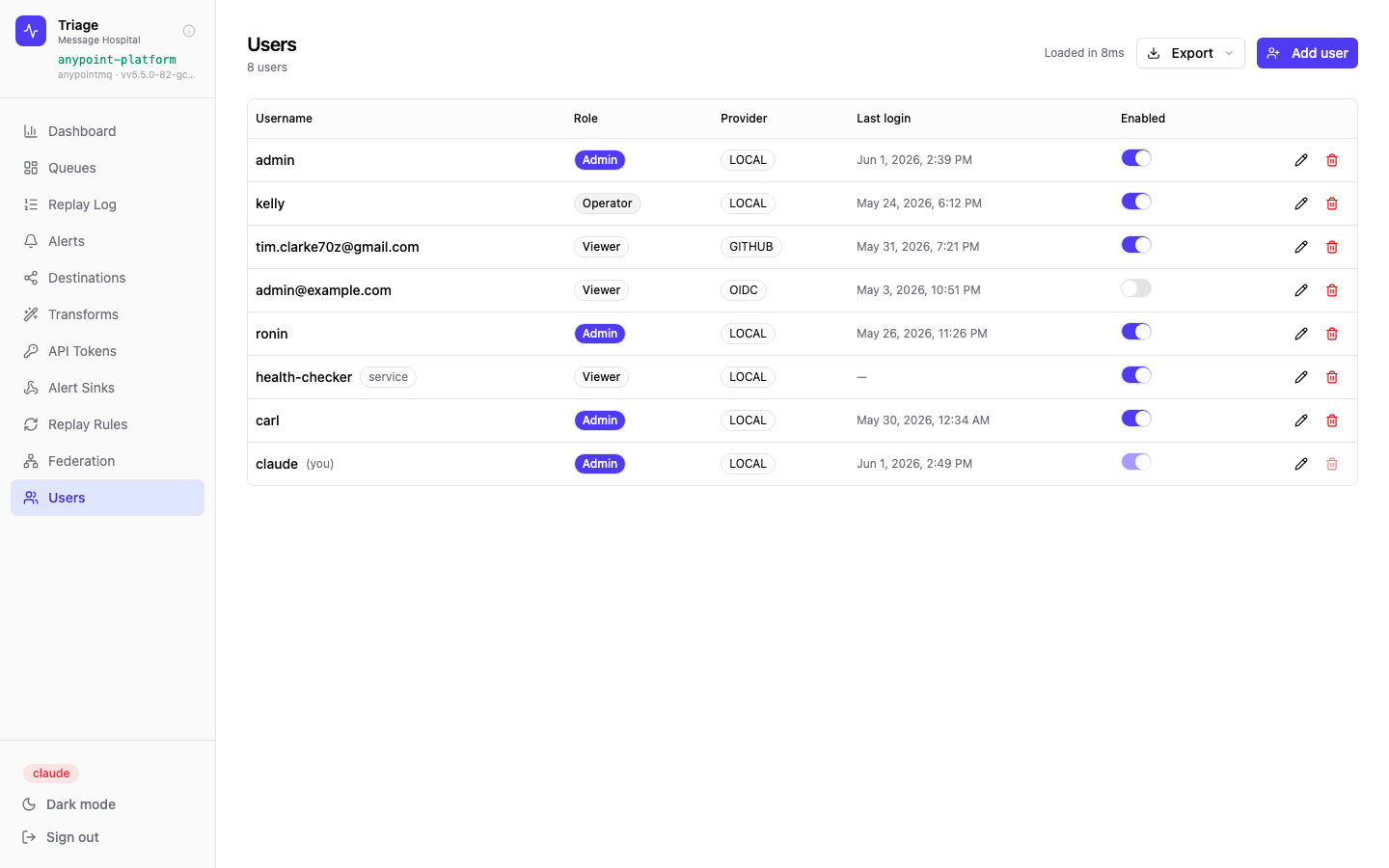Navigate to API Tokens
Screen dimensions: 1389x868
[x=107, y=351]
